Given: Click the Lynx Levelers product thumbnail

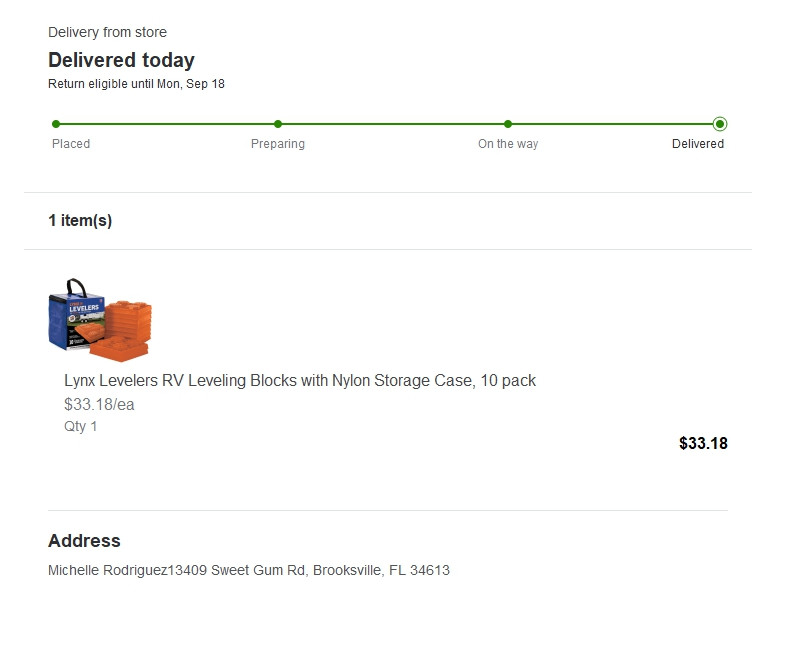Looking at the screenshot, I should 100,317.
